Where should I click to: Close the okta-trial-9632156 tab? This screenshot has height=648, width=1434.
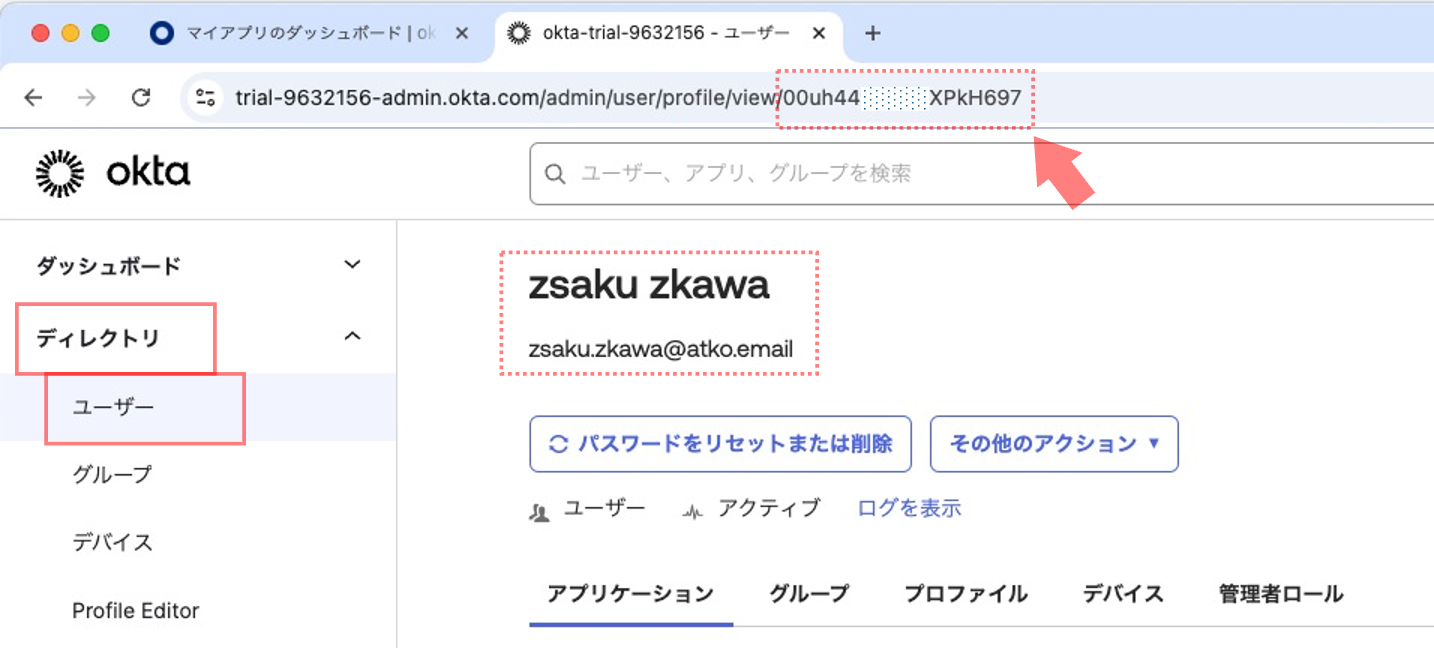(818, 33)
